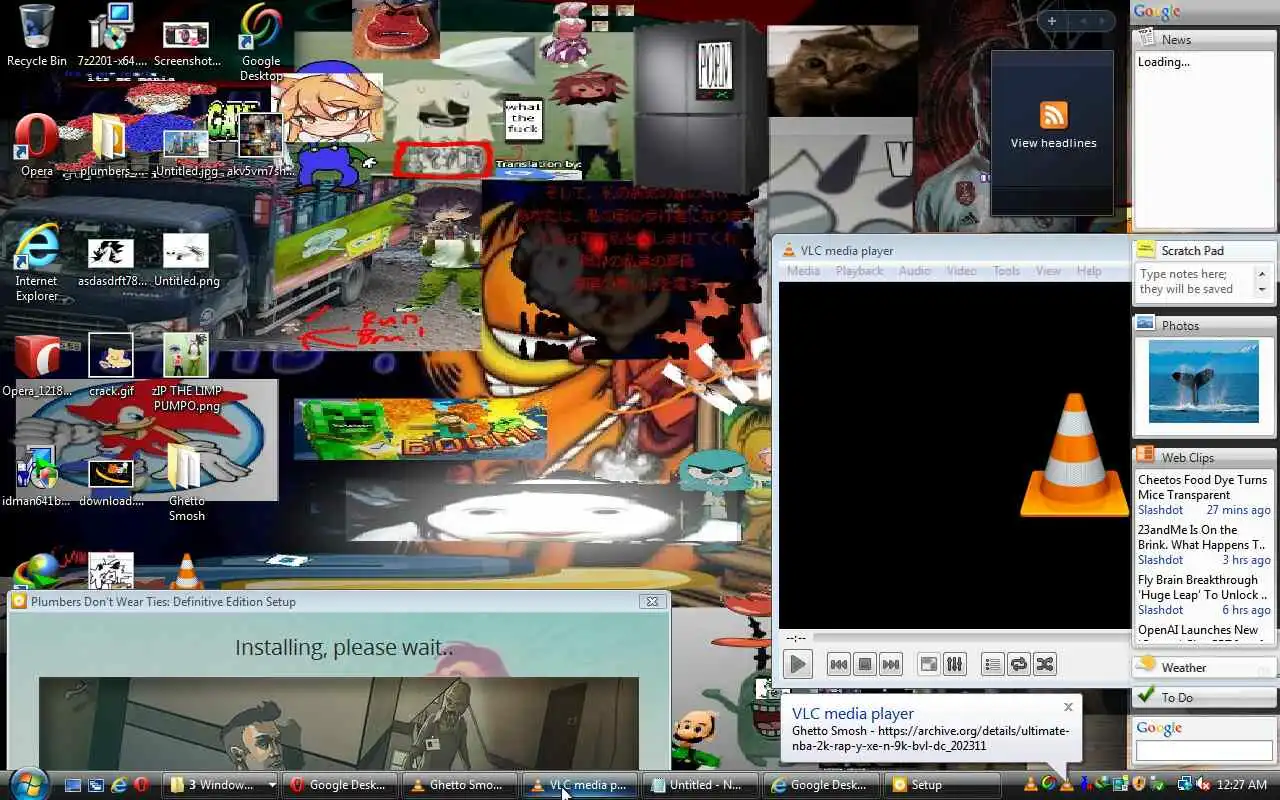
Task: Open the 3 Windows Explorer taskbar group
Action: coord(220,785)
